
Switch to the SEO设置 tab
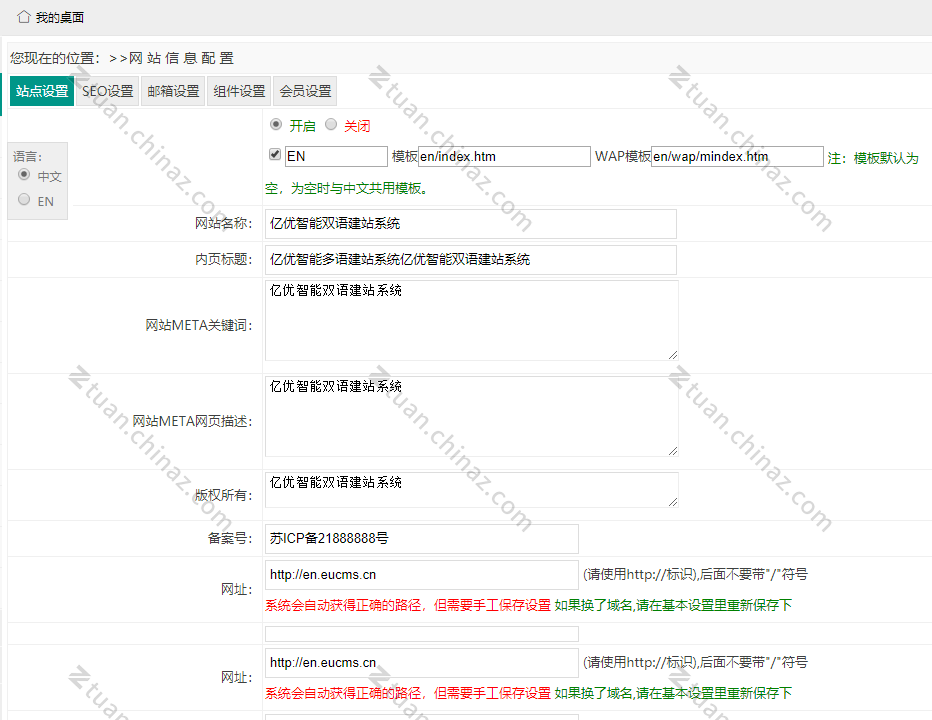[x=108, y=91]
